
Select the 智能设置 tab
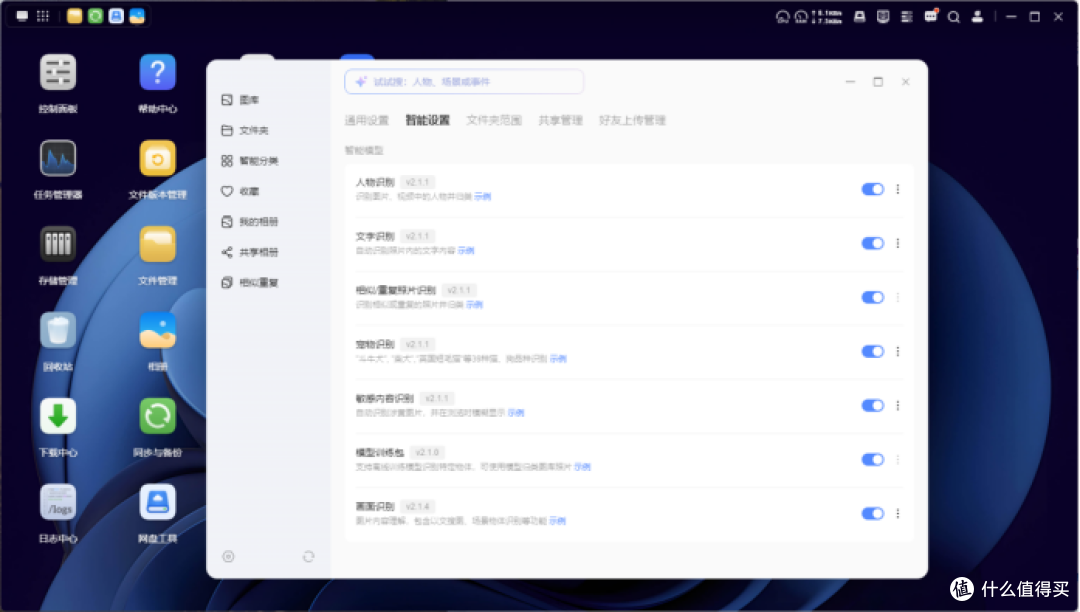428,120
